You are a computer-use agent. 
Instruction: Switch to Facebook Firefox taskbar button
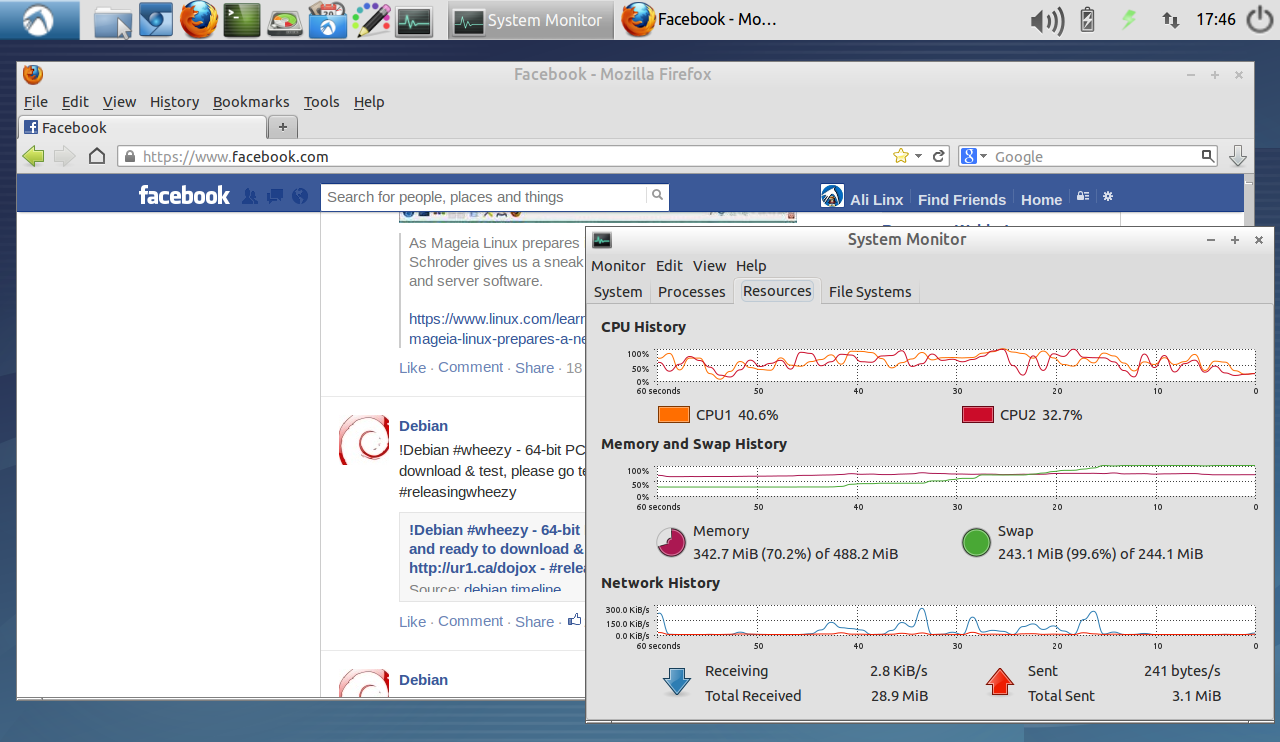(x=699, y=20)
